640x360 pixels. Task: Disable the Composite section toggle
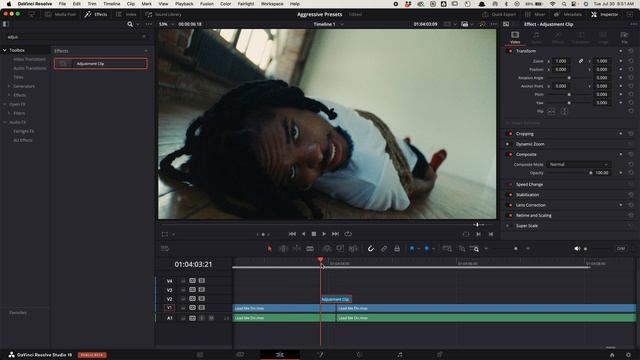(x=510, y=154)
